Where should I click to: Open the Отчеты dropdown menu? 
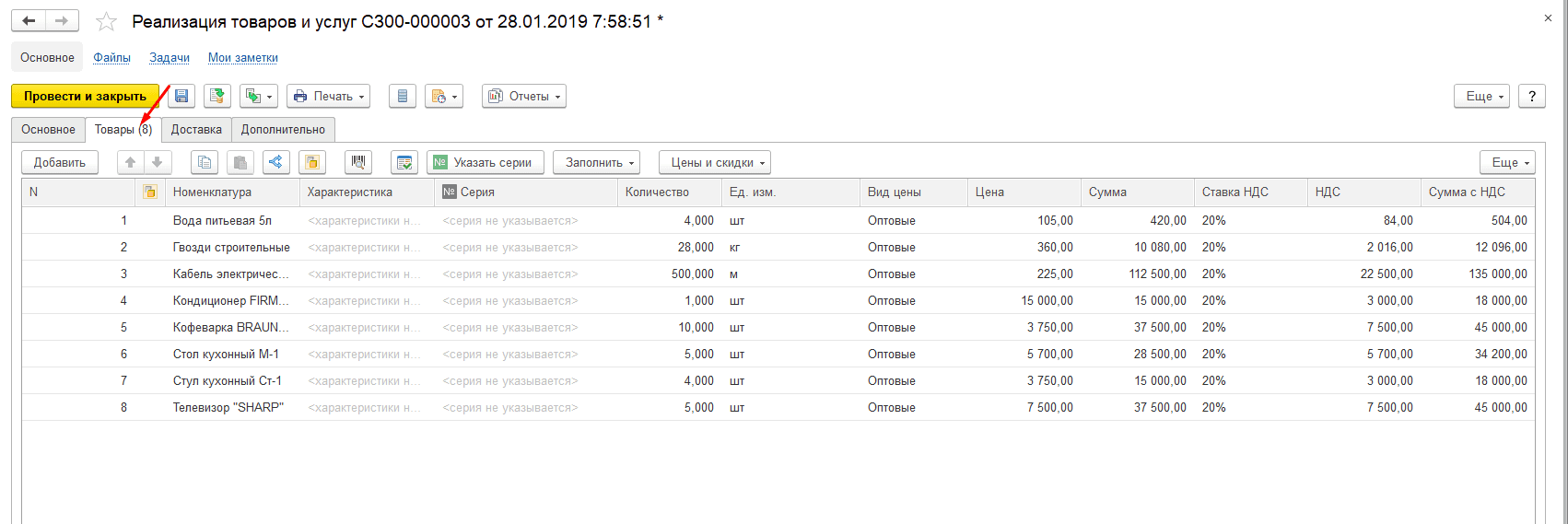(x=523, y=96)
